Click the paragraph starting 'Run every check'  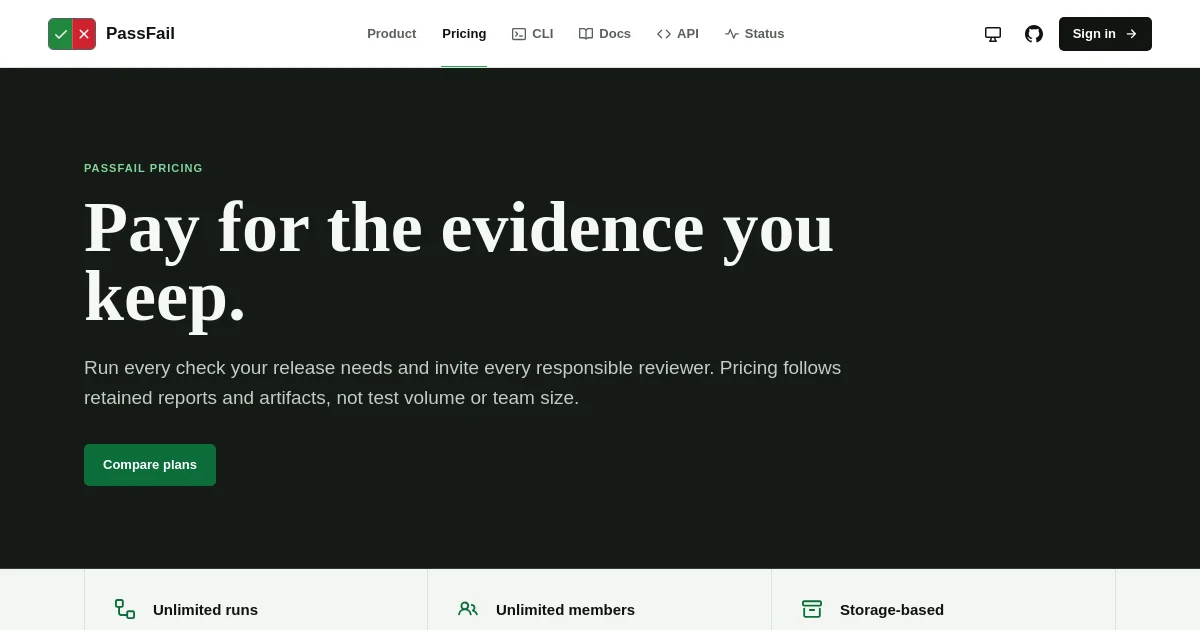tap(462, 383)
